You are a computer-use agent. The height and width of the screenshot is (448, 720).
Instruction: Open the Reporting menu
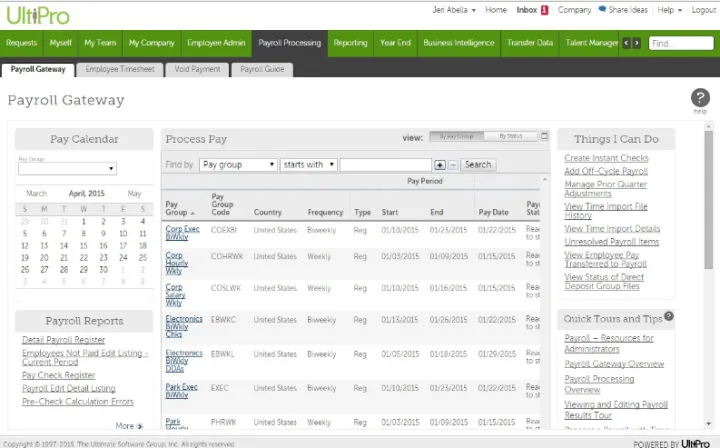coord(350,43)
